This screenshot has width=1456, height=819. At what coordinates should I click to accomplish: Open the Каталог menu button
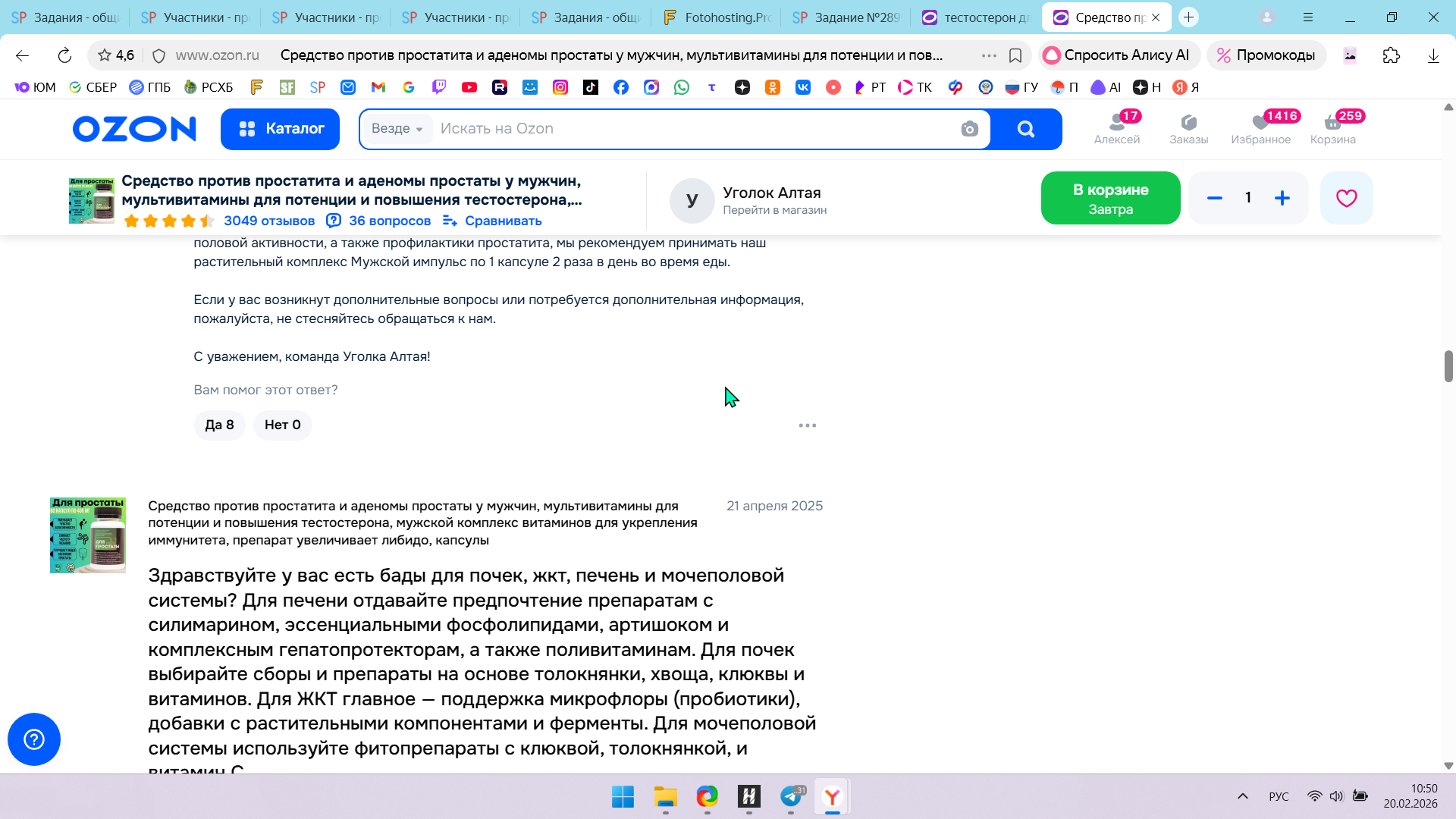point(280,129)
